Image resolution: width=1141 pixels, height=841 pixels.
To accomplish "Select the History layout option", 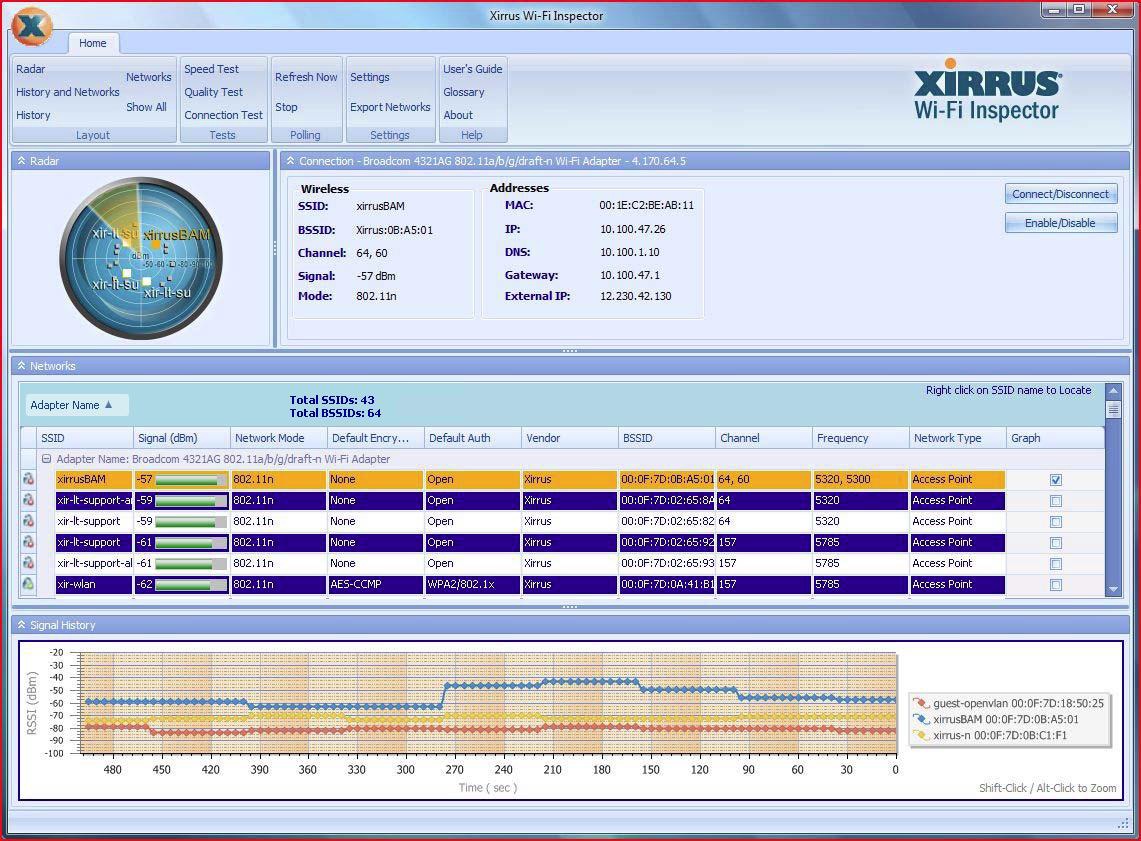I will click(x=33, y=115).
